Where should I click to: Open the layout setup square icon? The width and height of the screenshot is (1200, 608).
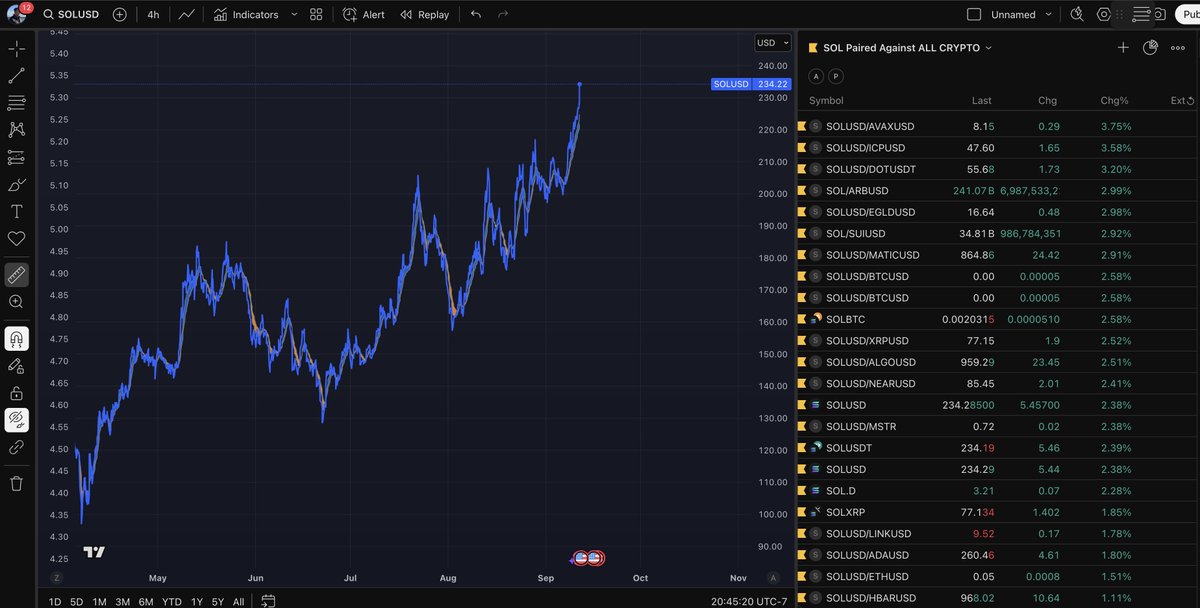974,15
